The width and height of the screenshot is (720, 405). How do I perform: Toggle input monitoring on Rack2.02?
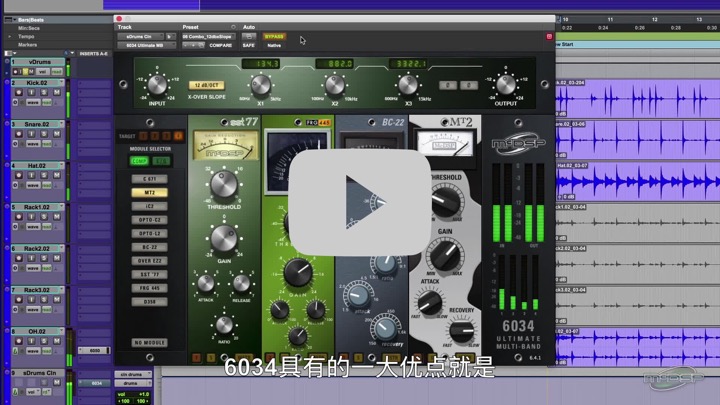pos(32,258)
